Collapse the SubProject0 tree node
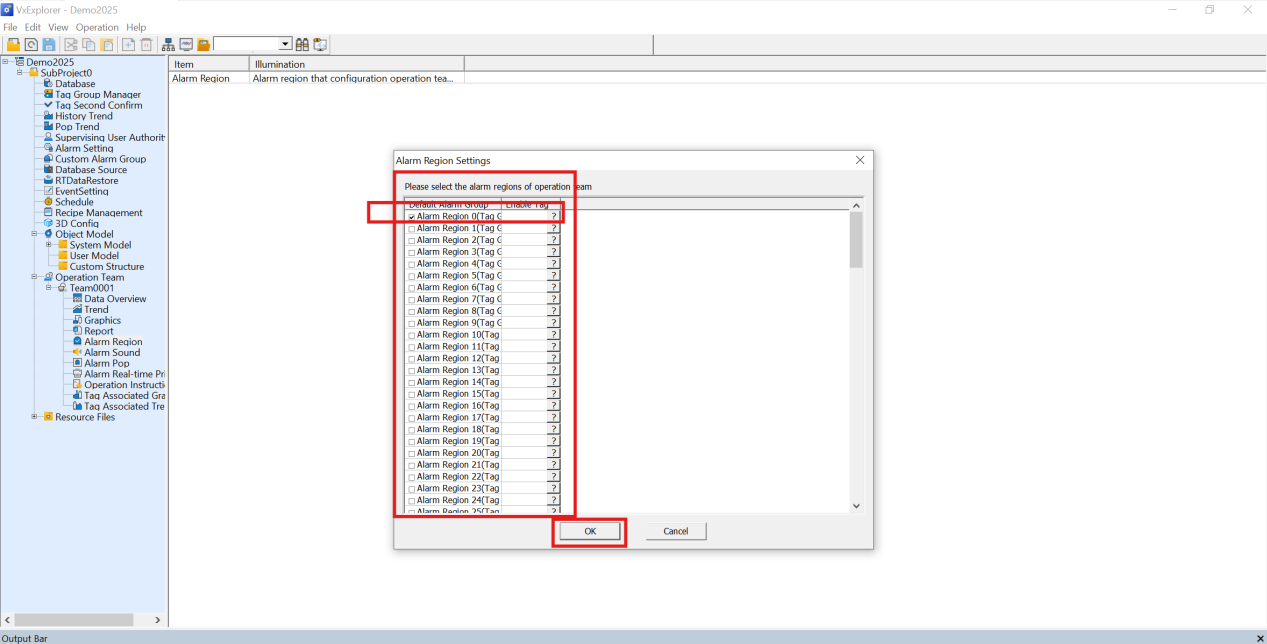This screenshot has height=644, width=1267. (x=20, y=73)
